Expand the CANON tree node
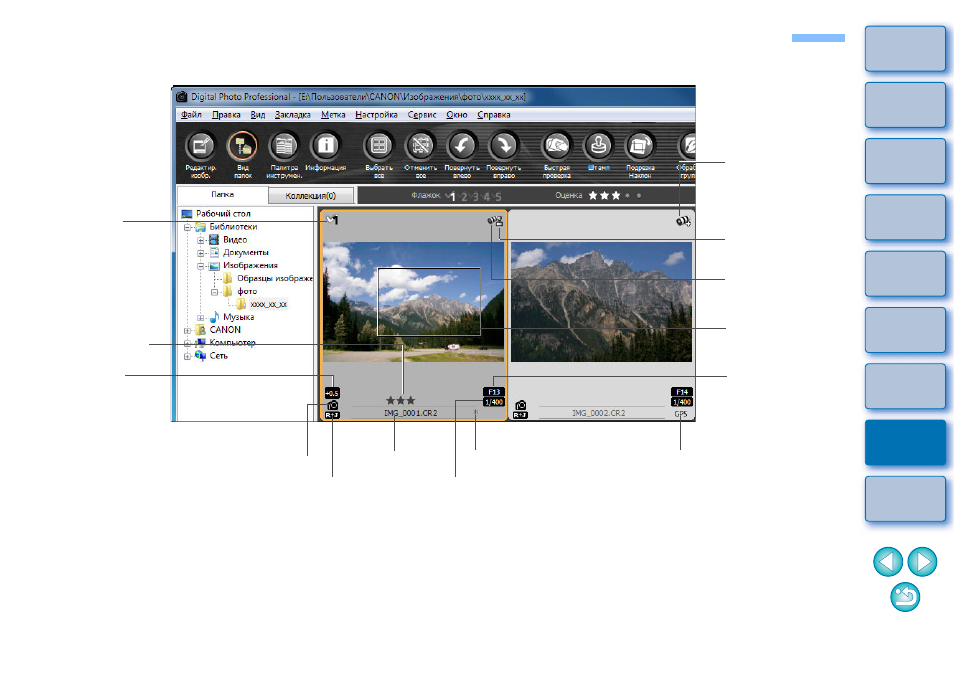Image resolution: width=954 pixels, height=674 pixels. (x=187, y=330)
